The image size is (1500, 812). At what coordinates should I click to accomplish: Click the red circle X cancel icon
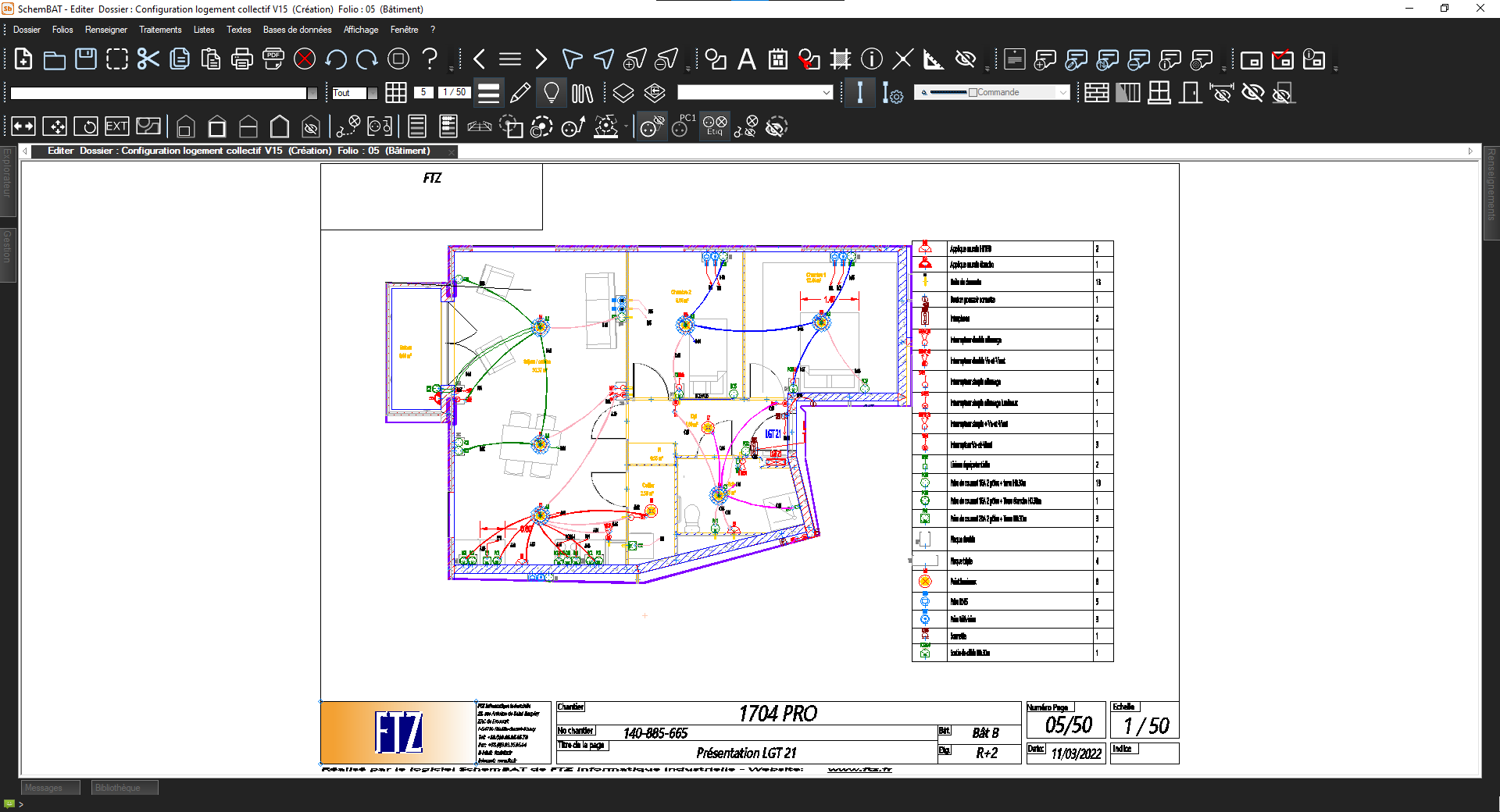pos(305,59)
